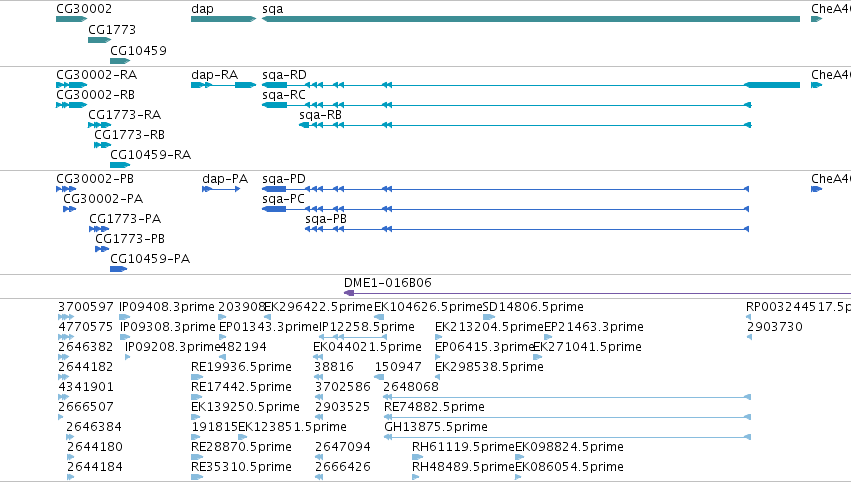851x482 pixels.
Task: Select EST label EK298538.5prime
Action: pyautogui.click(x=490, y=366)
